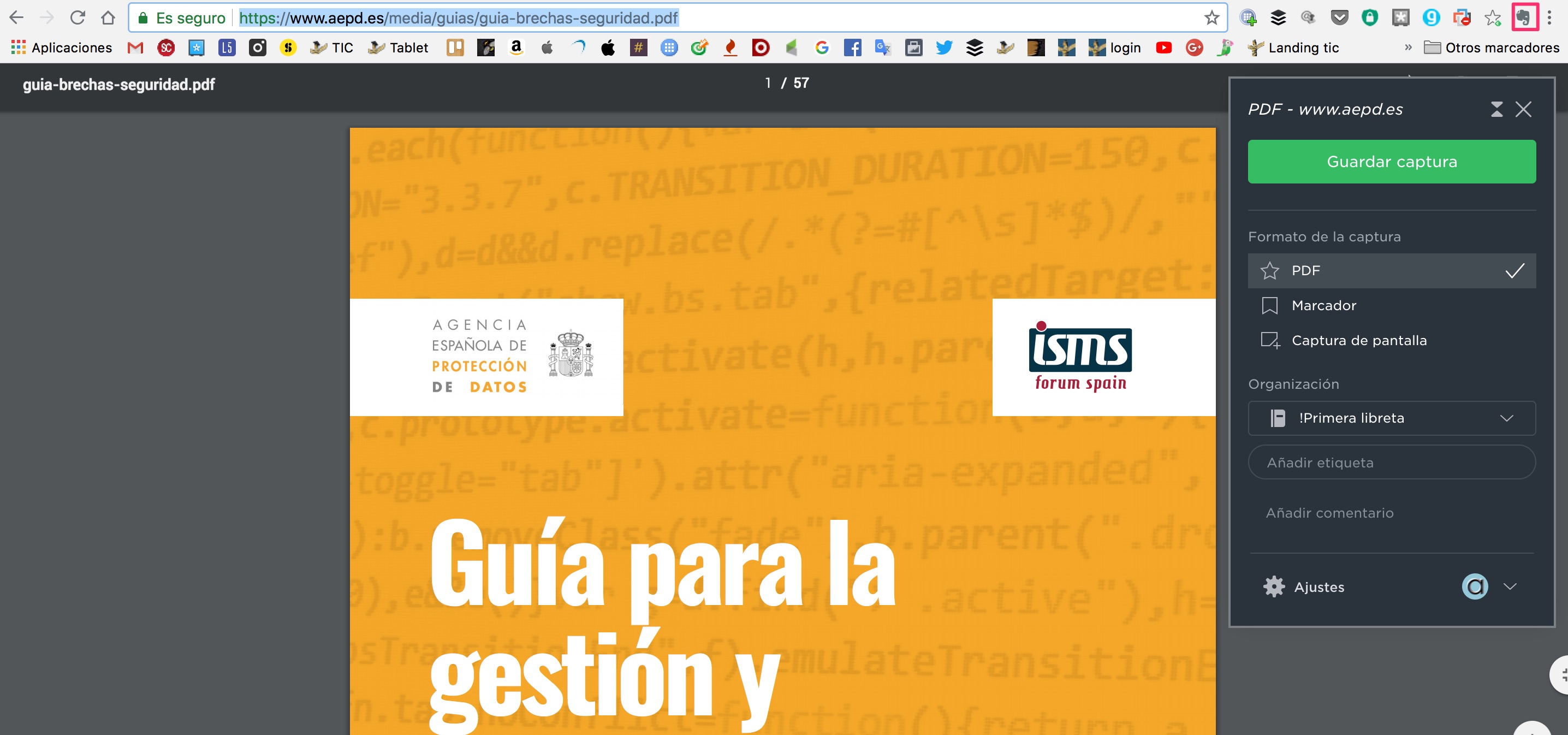Bookmark this page with the address-bar star
Viewport: 1568px width, 735px height.
pyautogui.click(x=1211, y=17)
